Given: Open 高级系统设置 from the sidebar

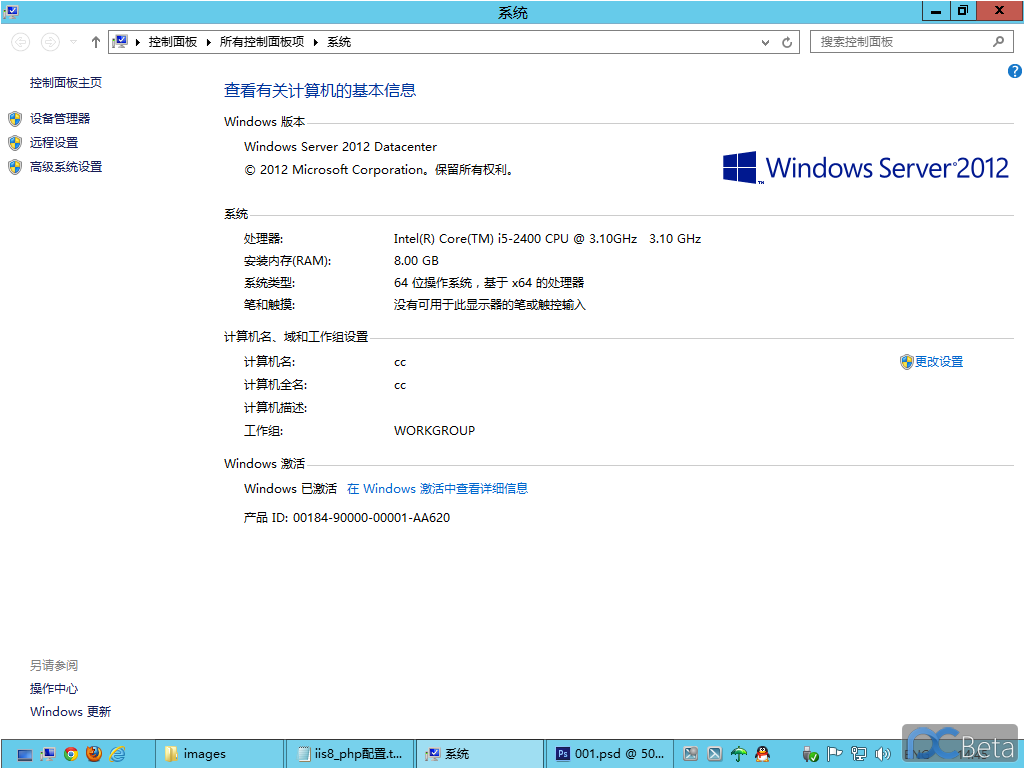Looking at the screenshot, I should [66, 167].
